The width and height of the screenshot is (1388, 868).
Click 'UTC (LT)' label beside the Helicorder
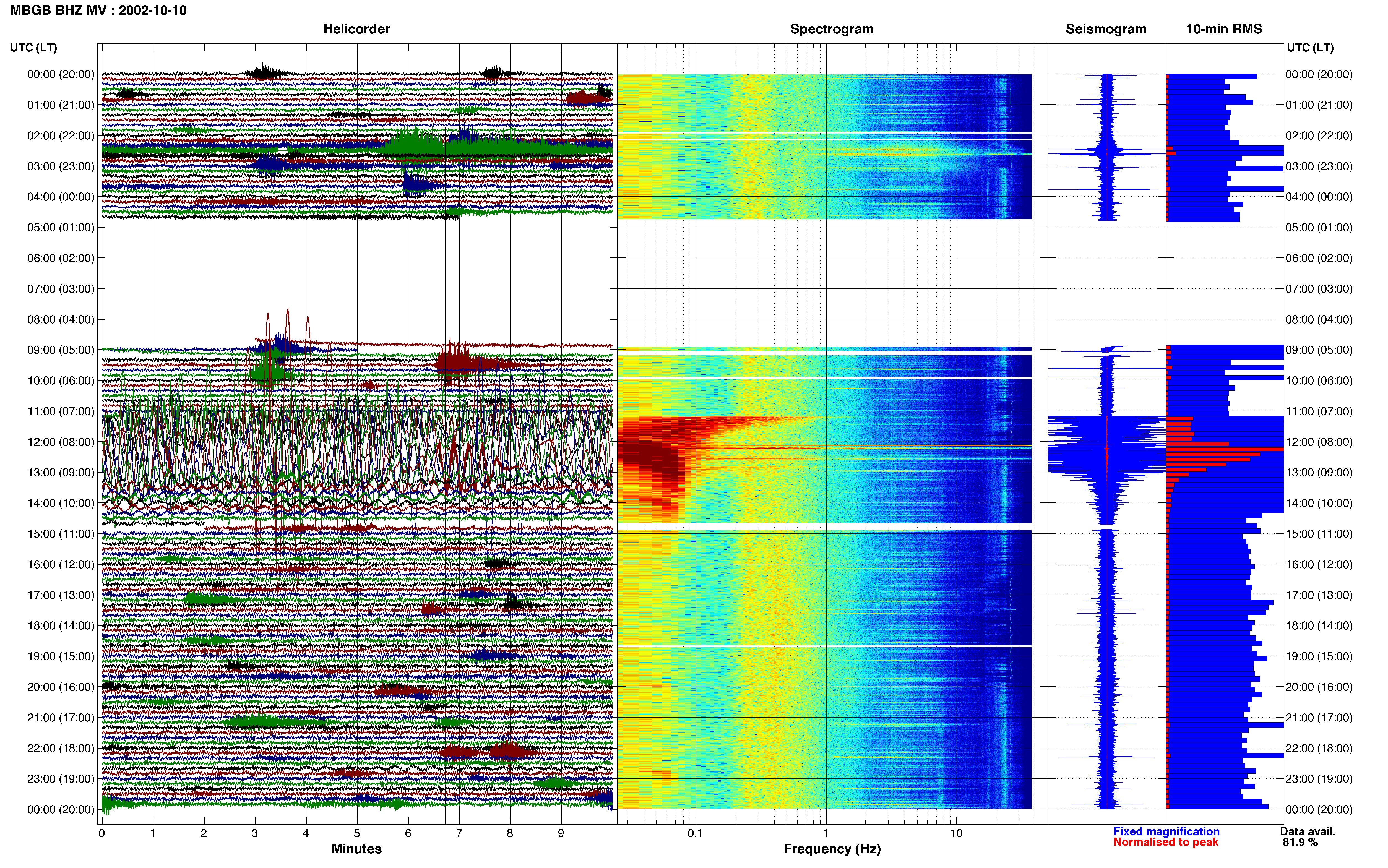pyautogui.click(x=33, y=48)
